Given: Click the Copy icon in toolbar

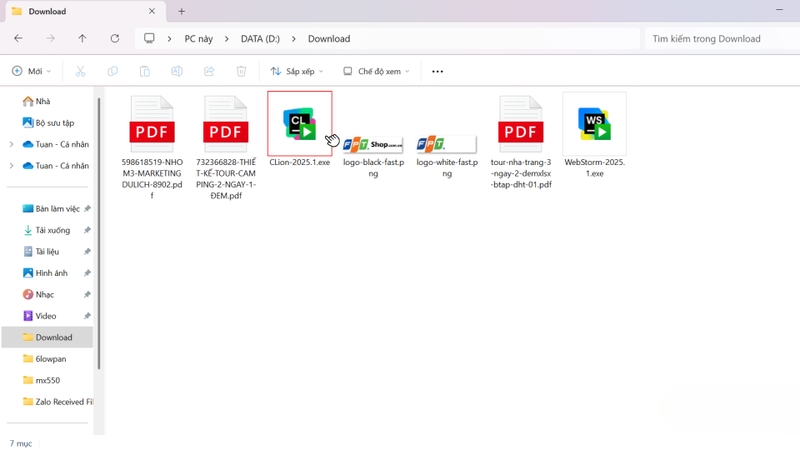Looking at the screenshot, I should point(113,71).
